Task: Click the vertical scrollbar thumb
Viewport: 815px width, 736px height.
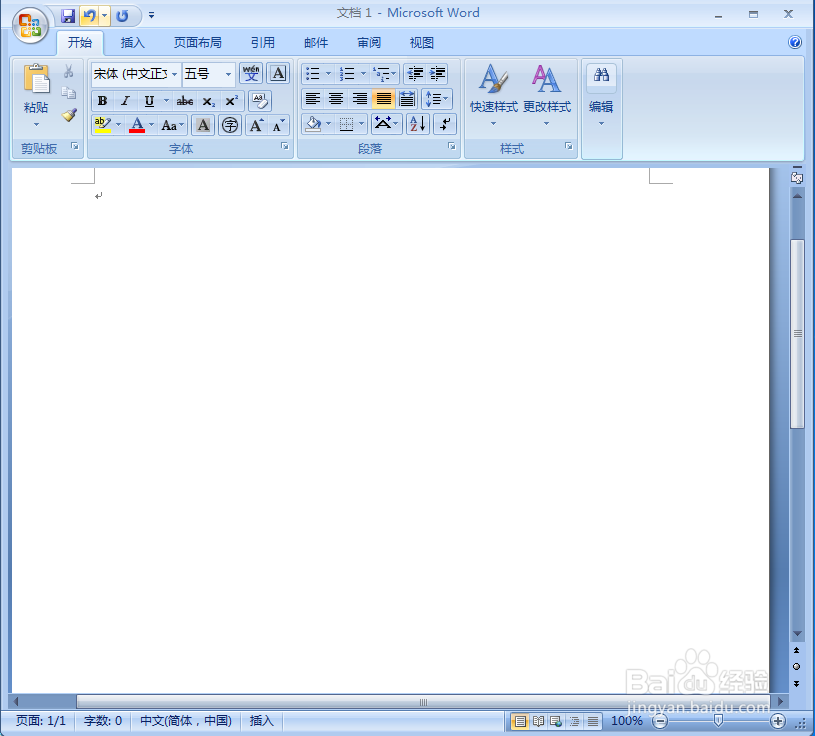Action: coord(797,334)
